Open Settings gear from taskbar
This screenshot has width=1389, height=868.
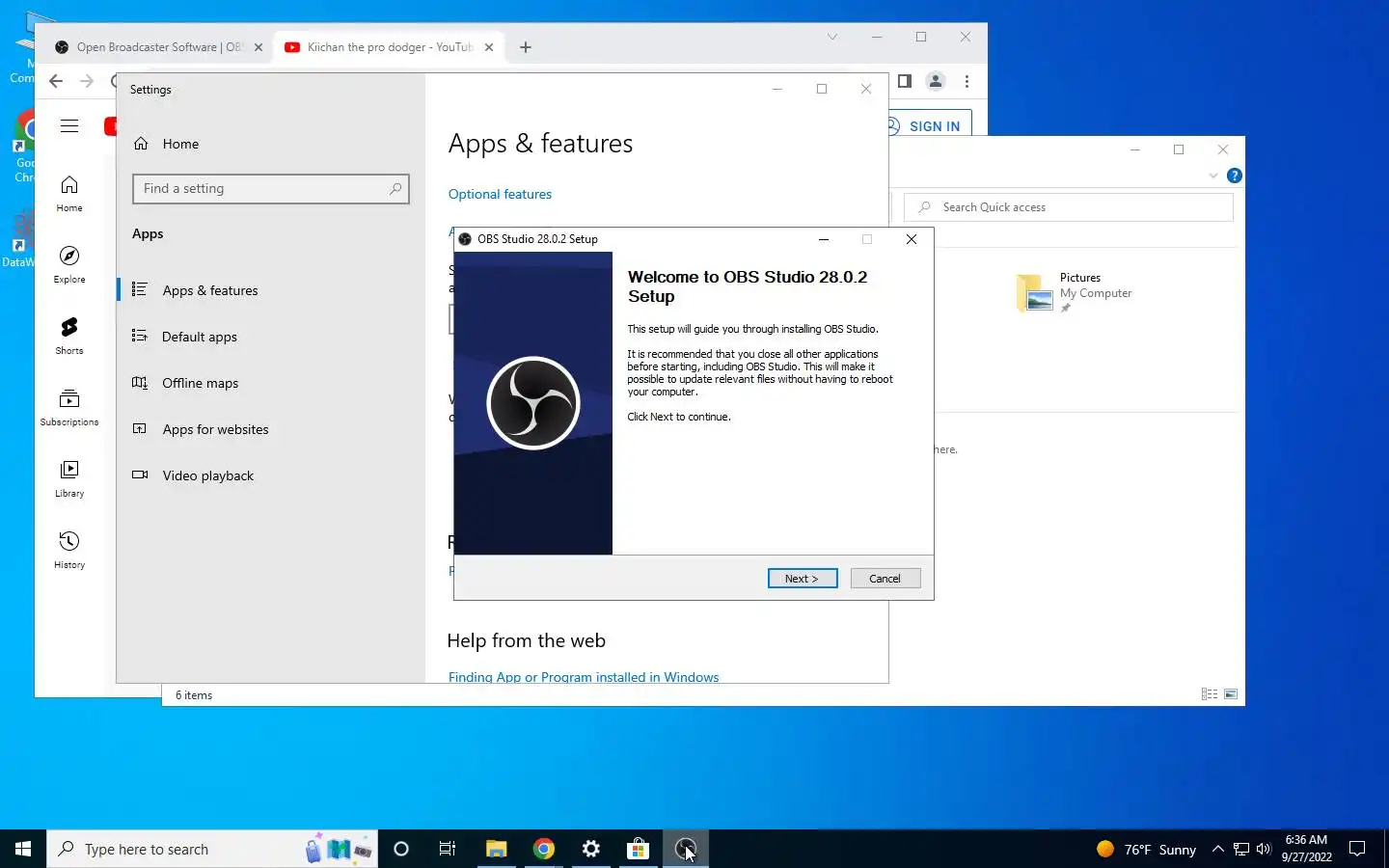[x=591, y=849]
